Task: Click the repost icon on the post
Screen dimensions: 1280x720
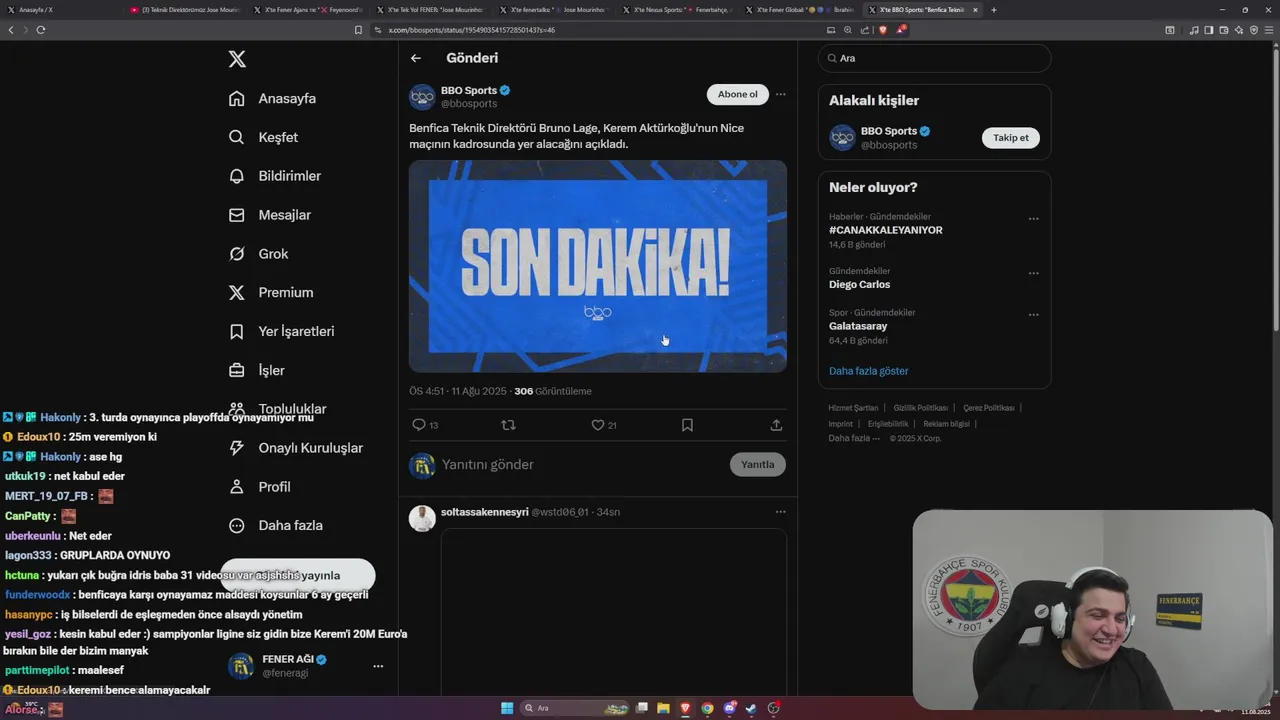Action: coord(508,425)
